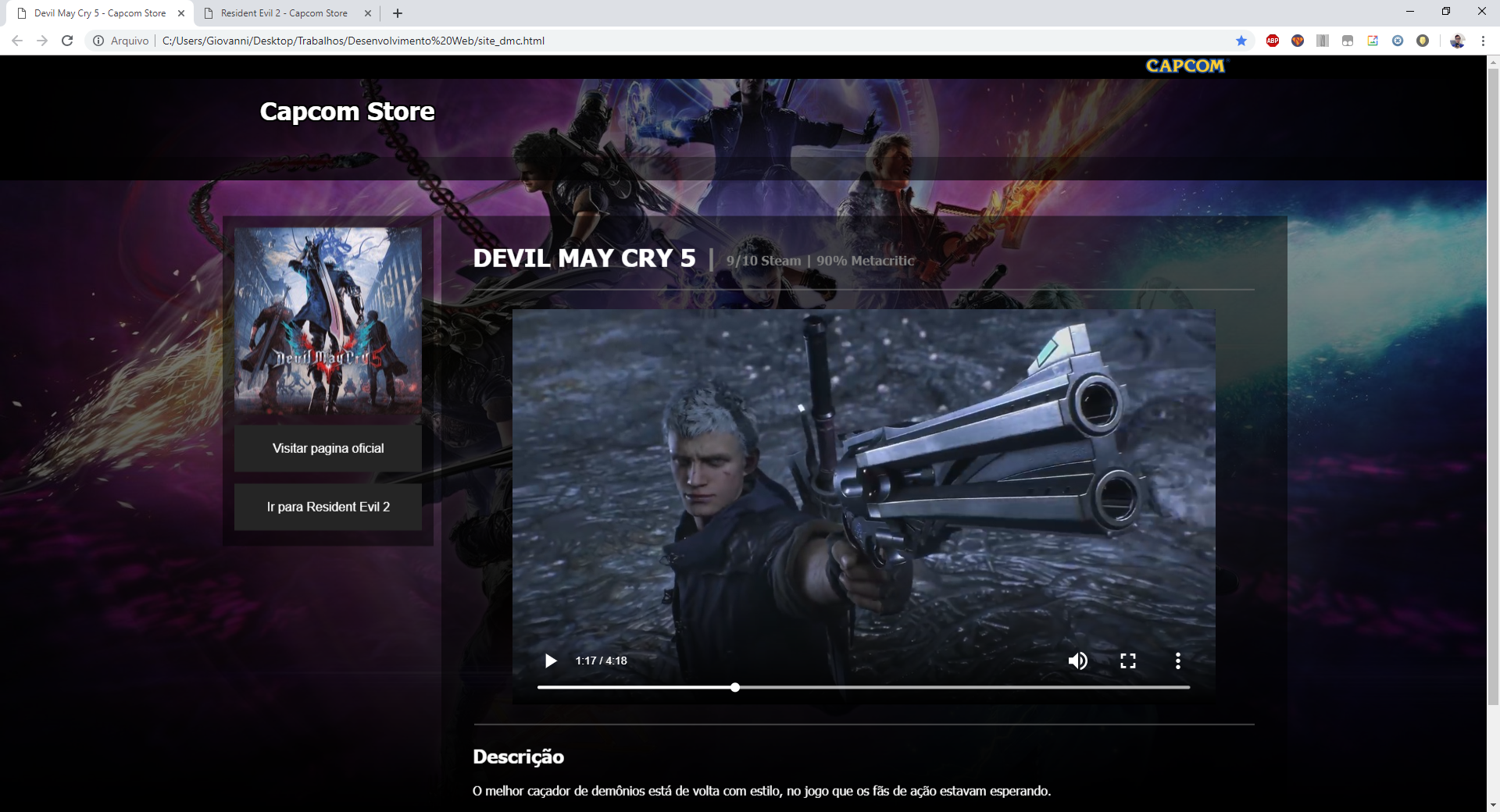Image resolution: width=1500 pixels, height=812 pixels.
Task: Minimize the browser window
Action: [x=1410, y=11]
